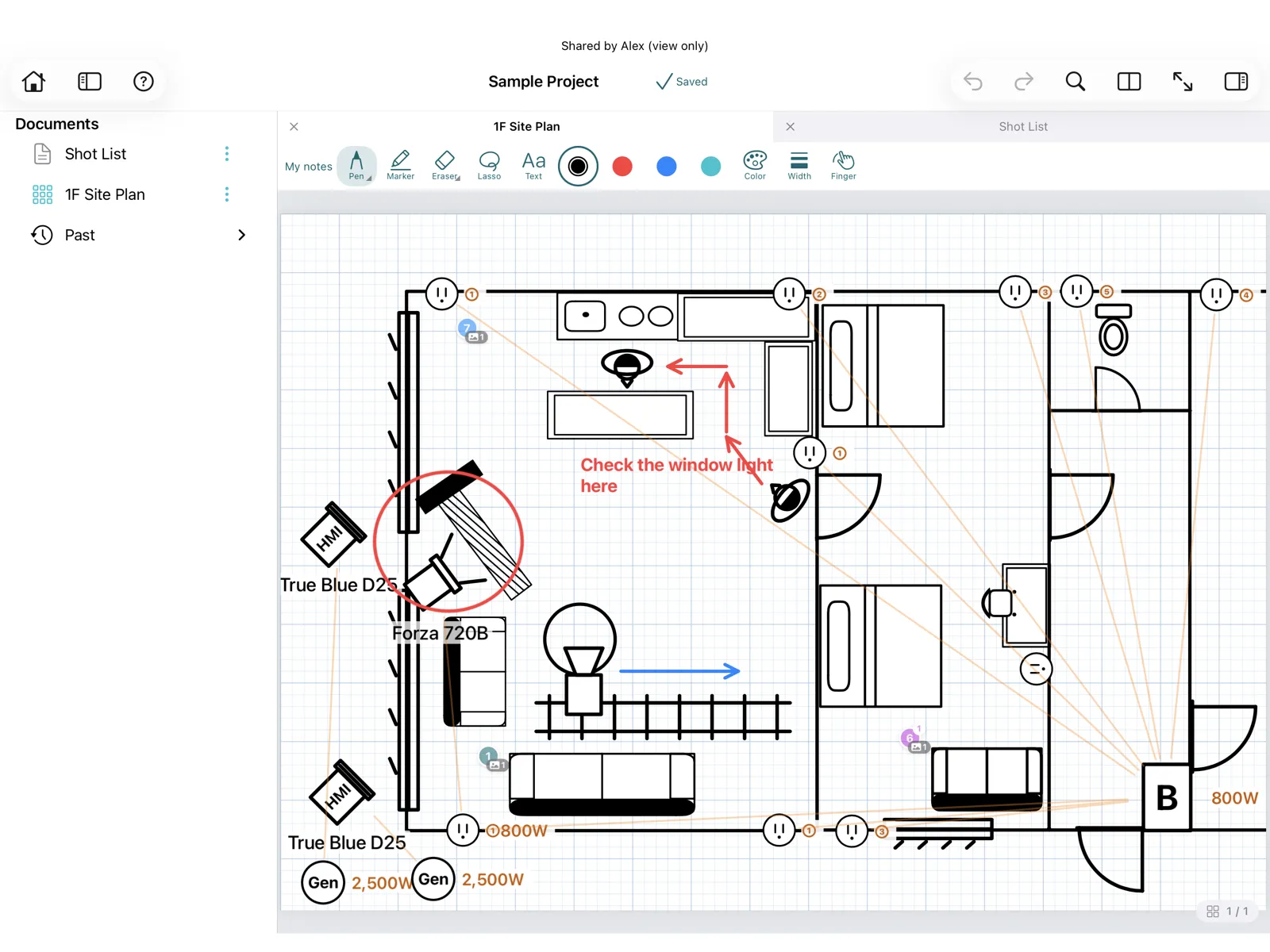Select the Eraser tool
The width and height of the screenshot is (1270, 952).
pos(445,166)
